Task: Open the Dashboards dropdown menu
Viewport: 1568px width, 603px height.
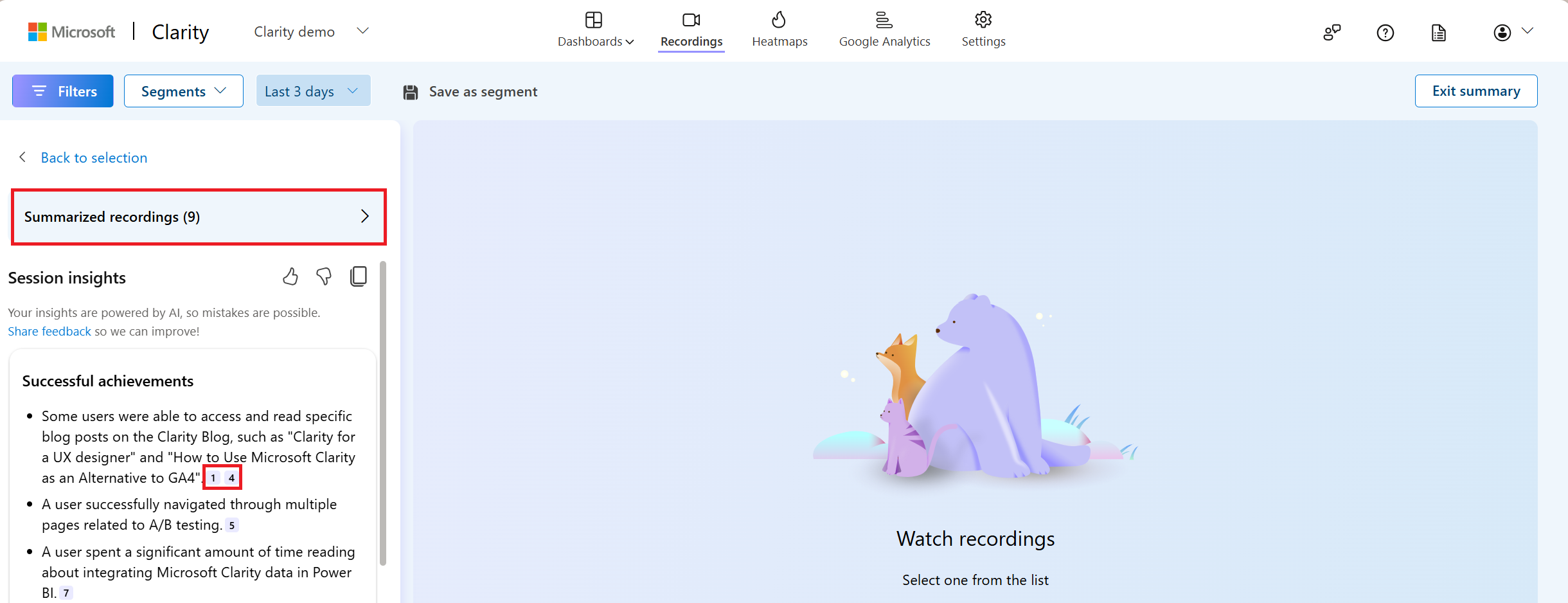Action: pyautogui.click(x=596, y=41)
